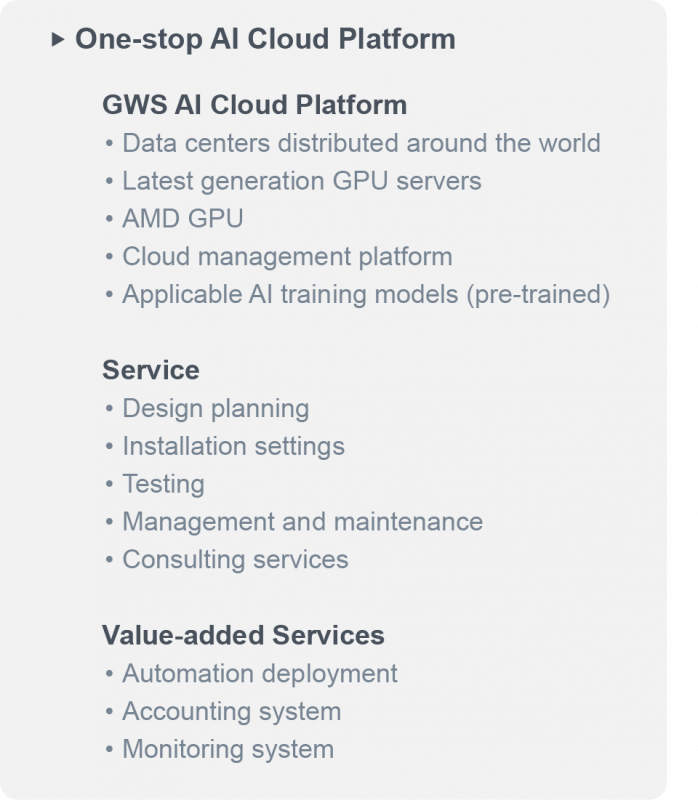This screenshot has height=800, width=698.
Task: Click the Value-added Services heading
Action: click(243, 635)
